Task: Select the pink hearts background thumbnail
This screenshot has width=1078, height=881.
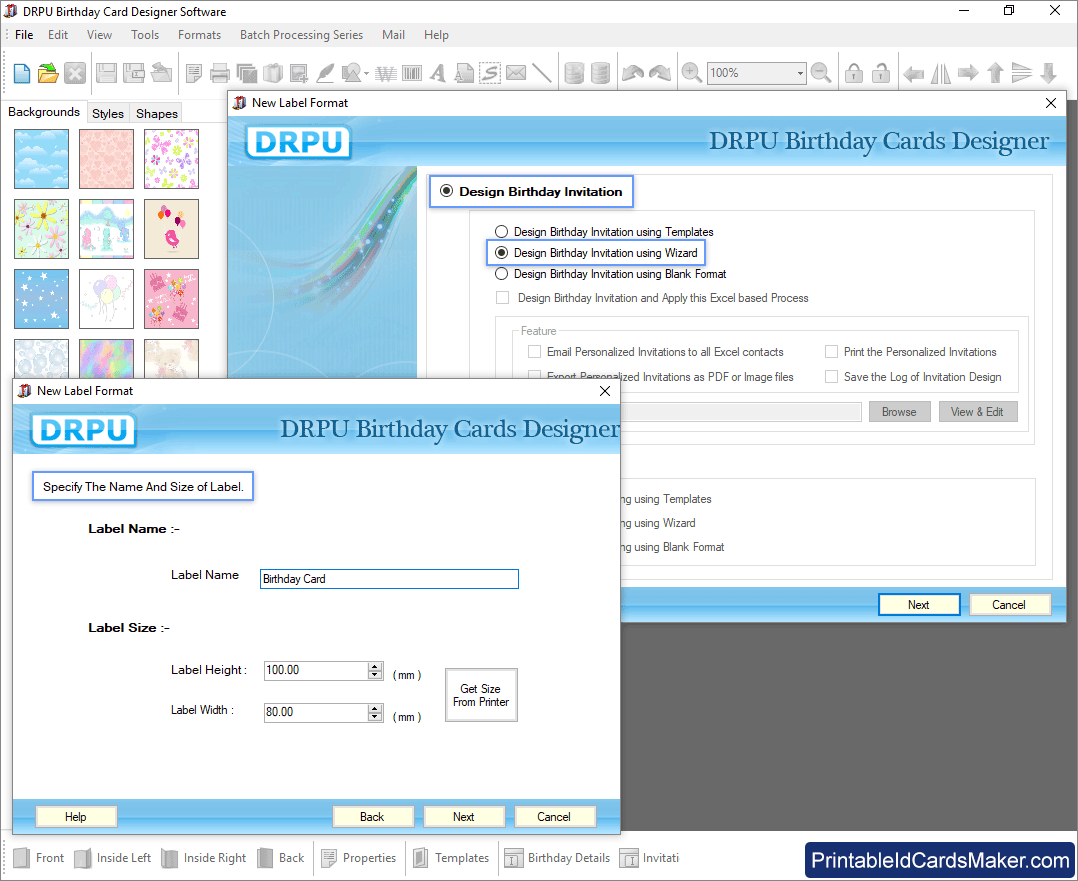Action: click(107, 159)
